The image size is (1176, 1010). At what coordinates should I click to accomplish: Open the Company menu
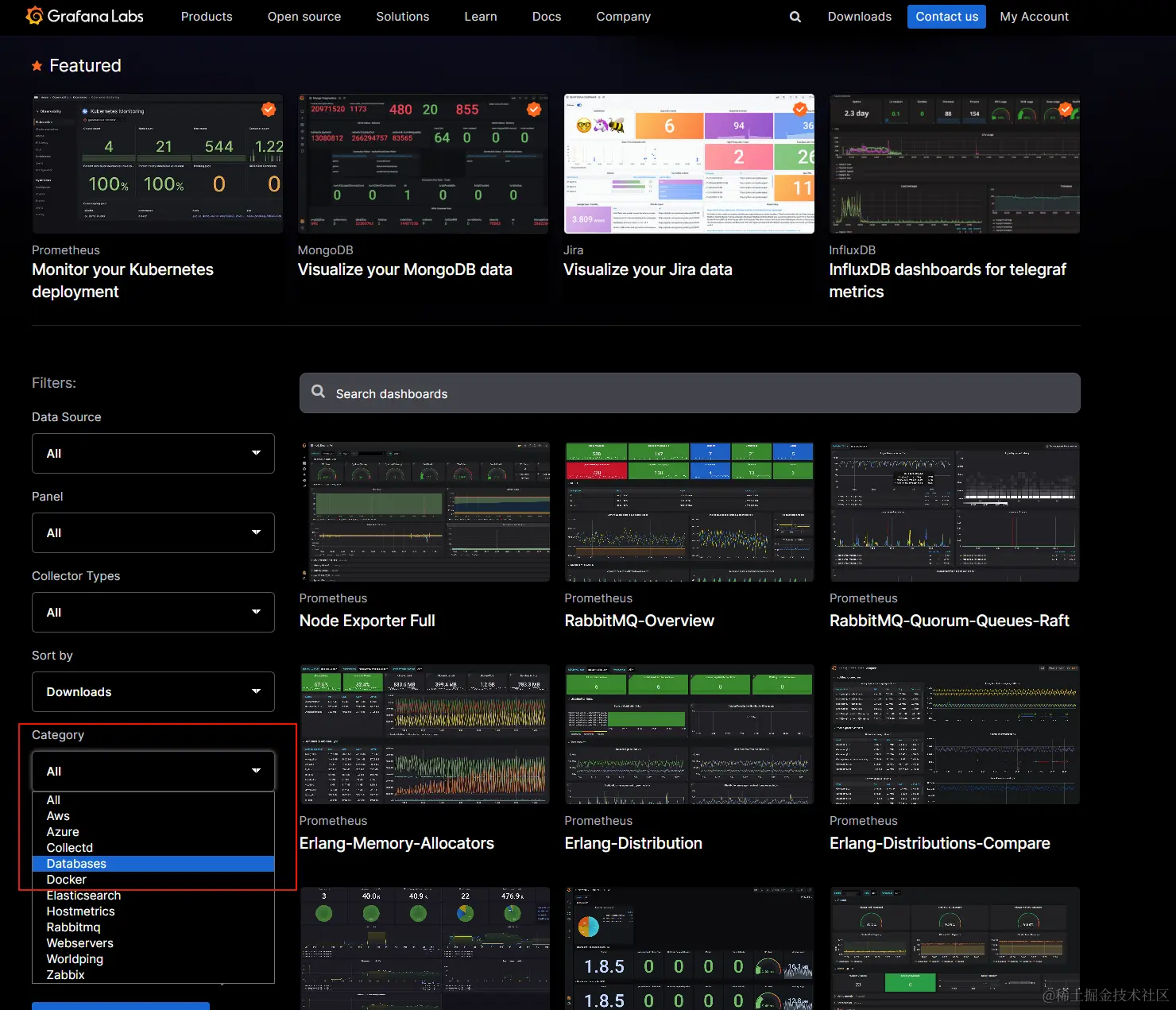624,17
